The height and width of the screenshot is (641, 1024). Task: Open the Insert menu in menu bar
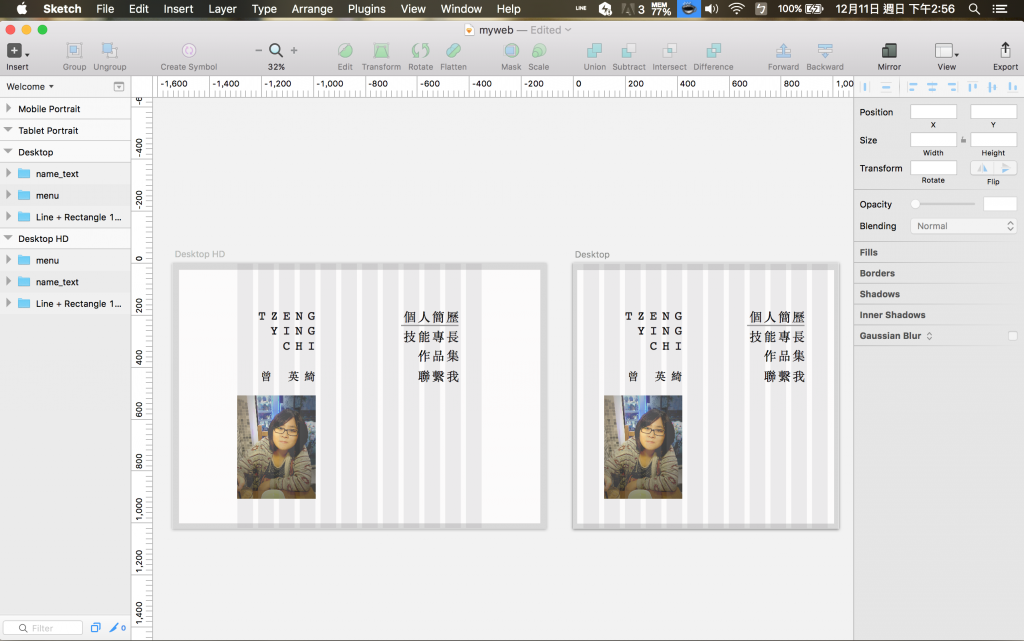click(178, 9)
